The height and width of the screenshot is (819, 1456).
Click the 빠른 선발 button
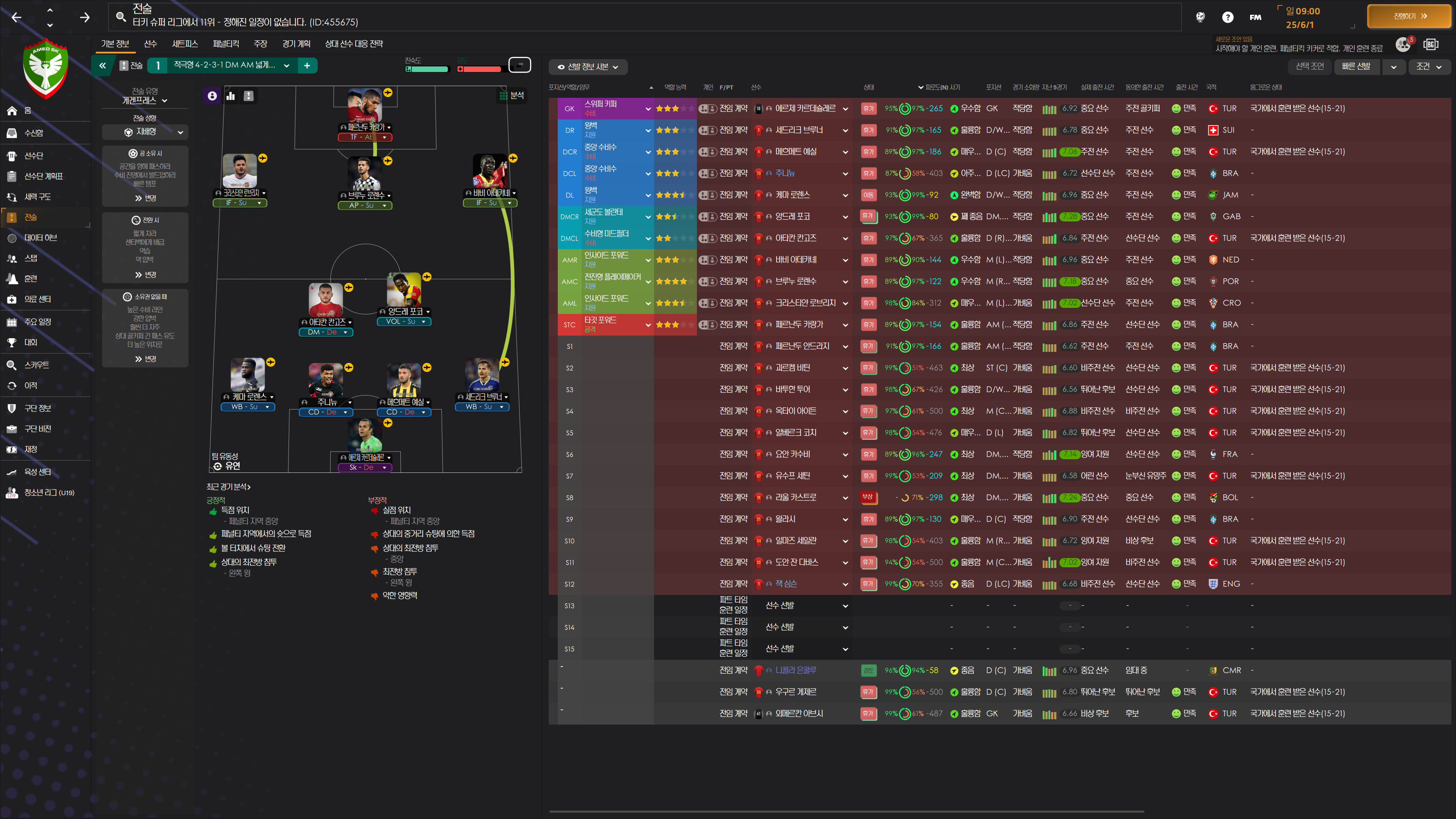point(1356,67)
